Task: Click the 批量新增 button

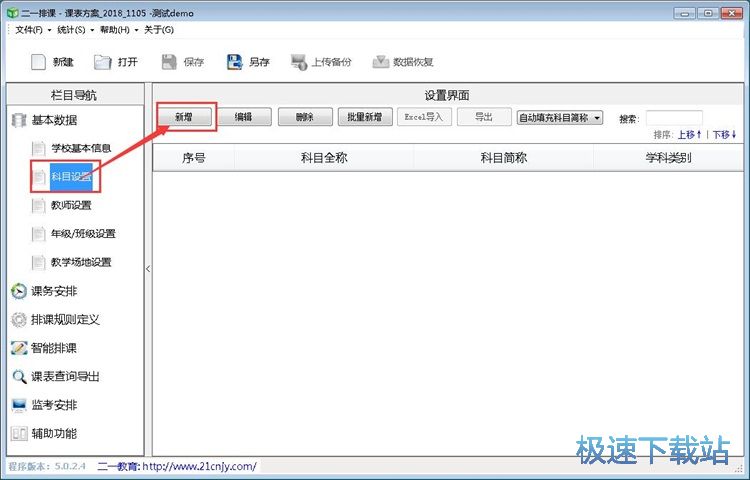Action: pos(365,117)
